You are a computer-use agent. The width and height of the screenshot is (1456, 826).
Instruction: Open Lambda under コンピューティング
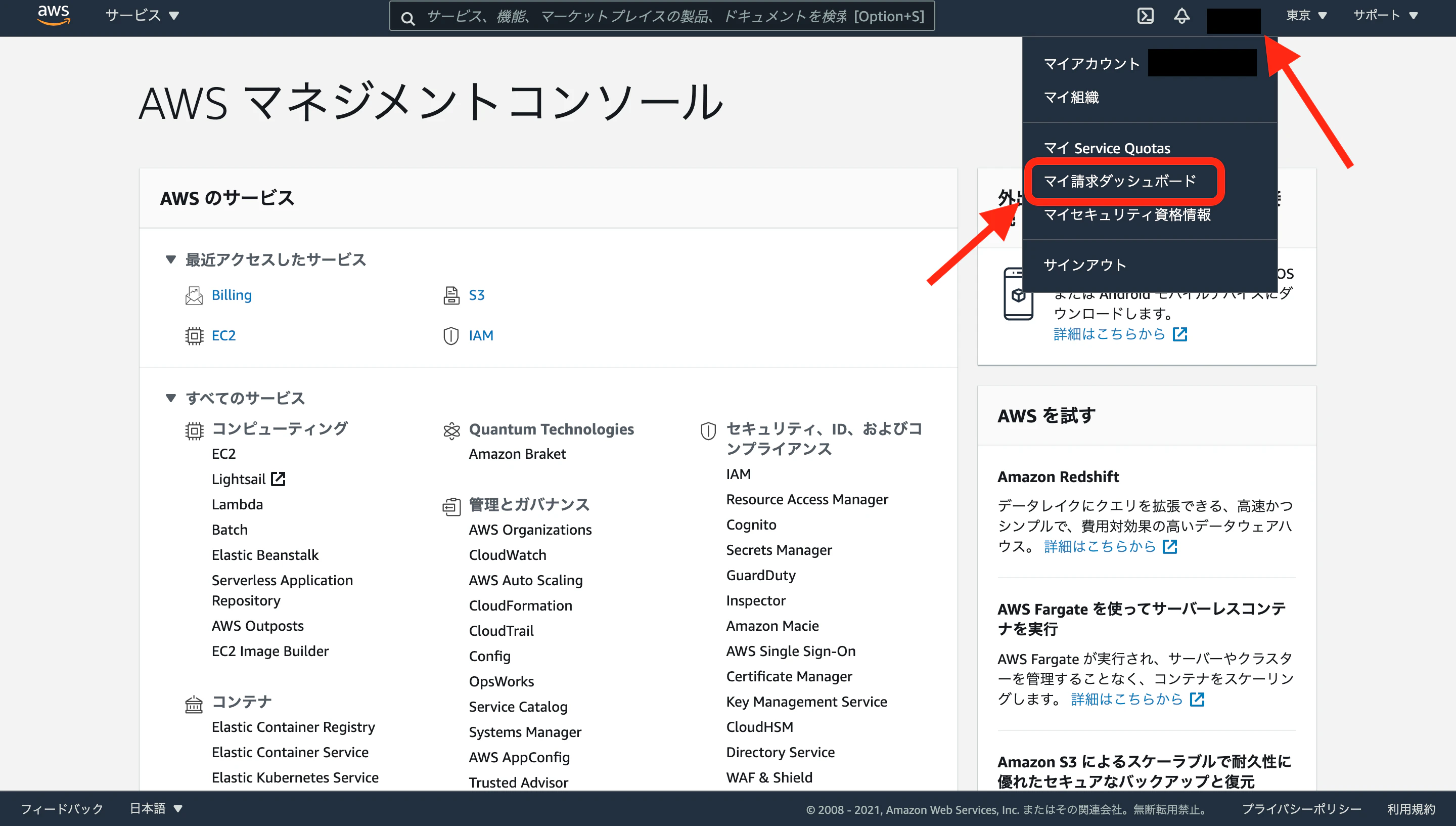tap(237, 504)
